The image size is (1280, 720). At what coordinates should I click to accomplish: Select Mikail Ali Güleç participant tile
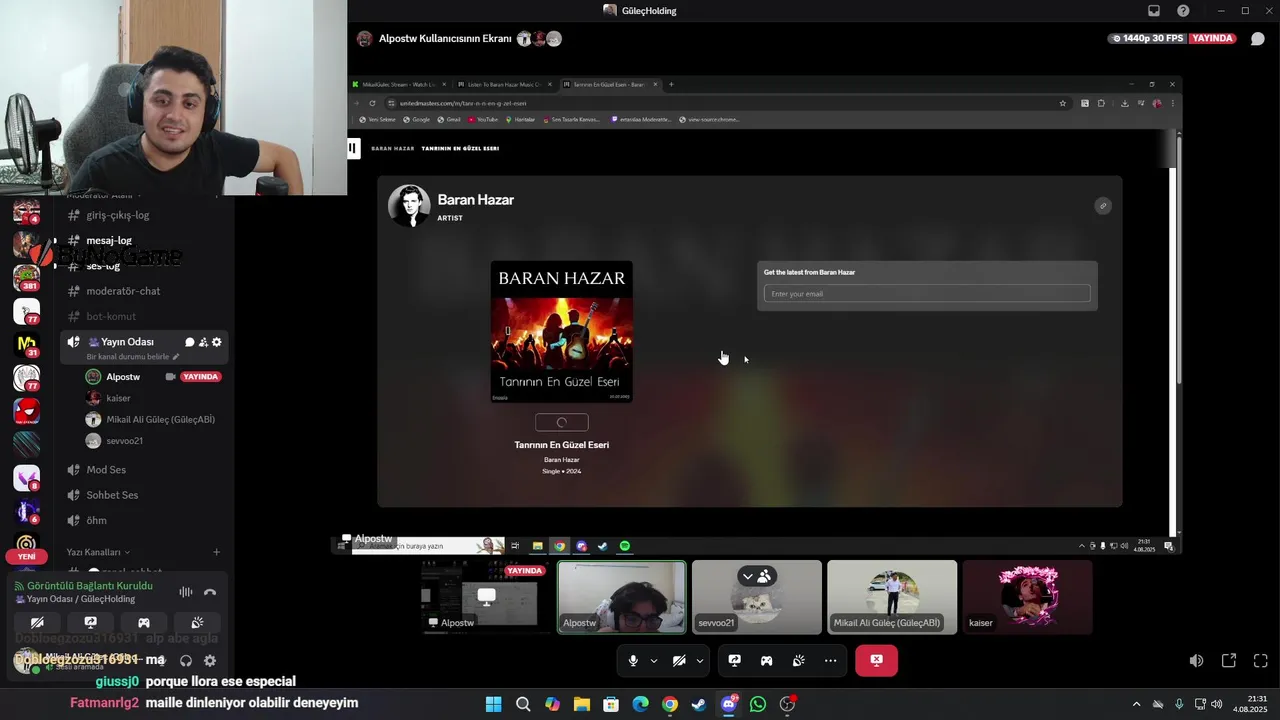892,597
